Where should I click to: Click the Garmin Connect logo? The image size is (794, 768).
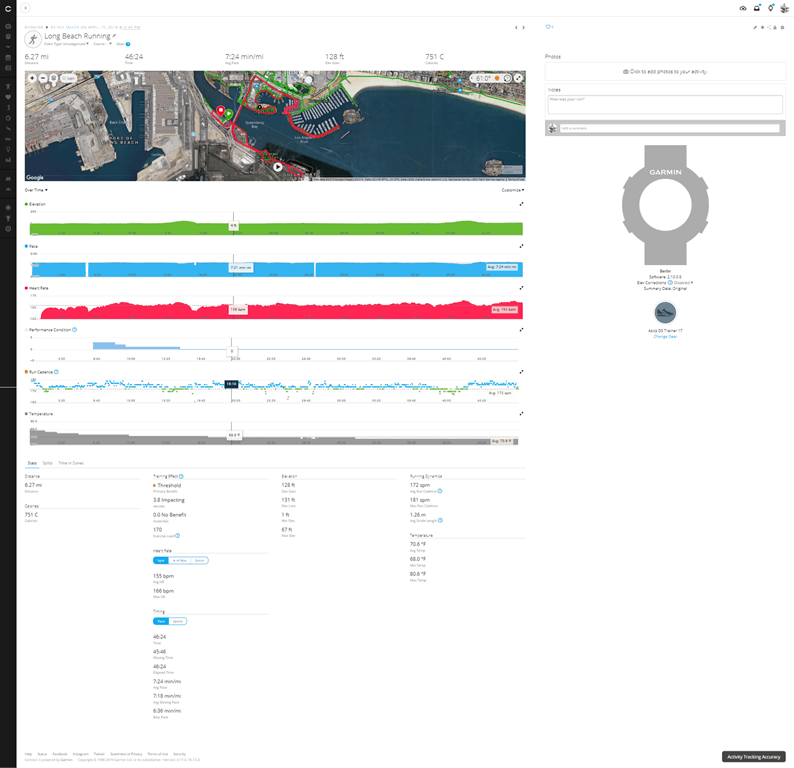click(8, 8)
